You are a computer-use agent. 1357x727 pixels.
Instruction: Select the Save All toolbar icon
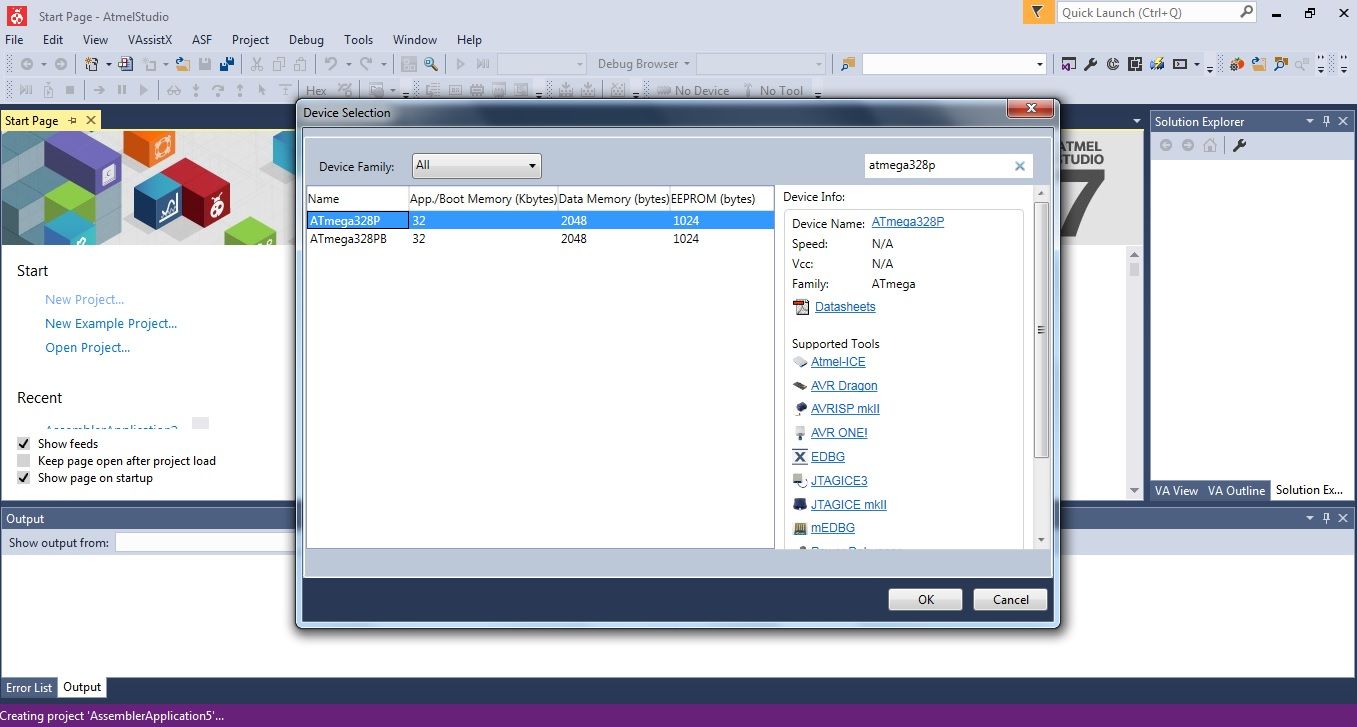tap(228, 64)
